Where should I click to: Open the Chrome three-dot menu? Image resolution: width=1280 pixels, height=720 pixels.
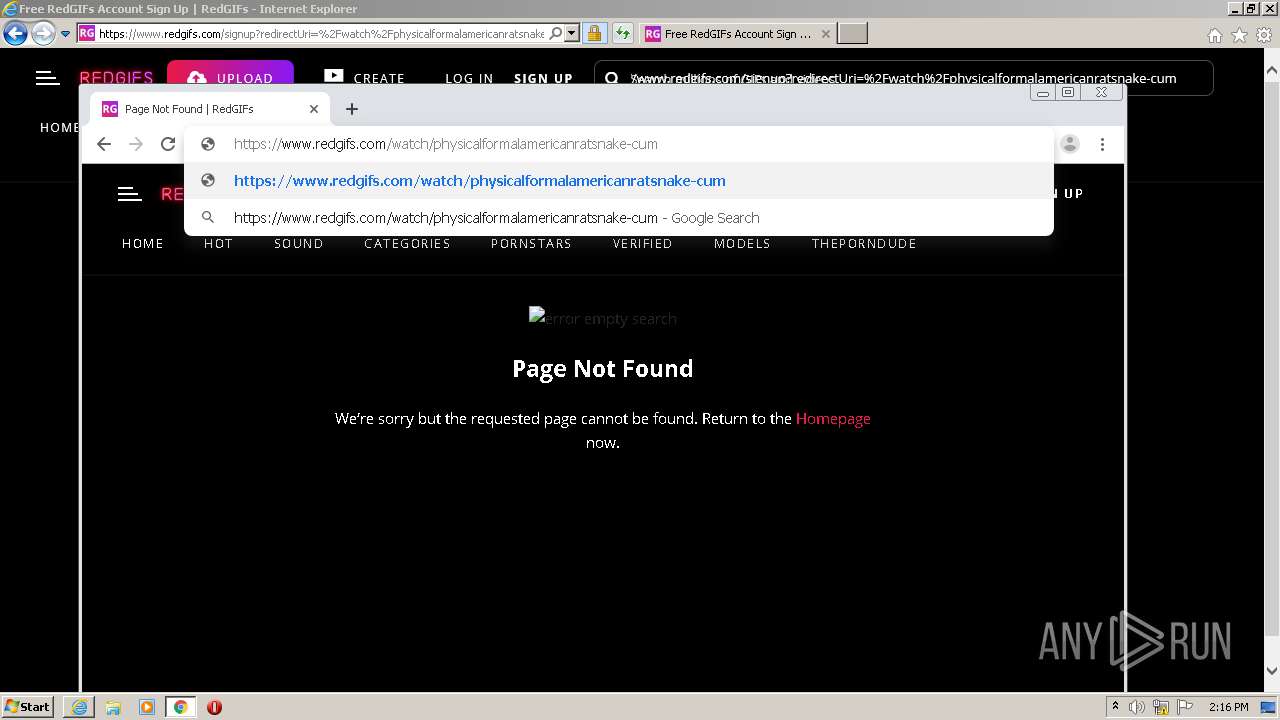click(1102, 144)
